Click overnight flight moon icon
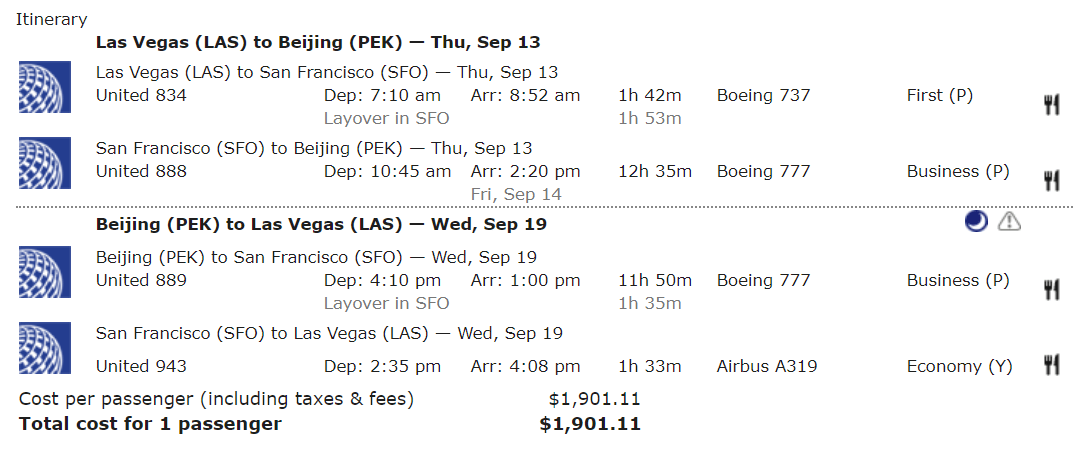Image resolution: width=1080 pixels, height=456 pixels. point(976,221)
